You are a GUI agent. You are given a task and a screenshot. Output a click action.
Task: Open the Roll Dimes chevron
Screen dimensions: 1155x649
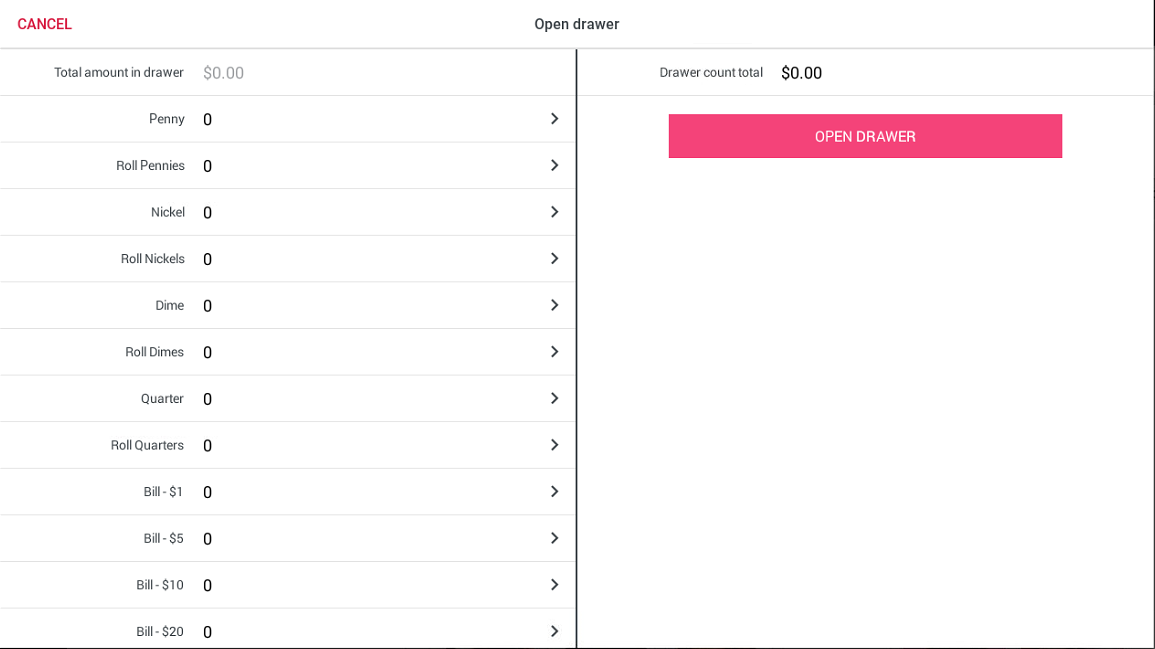click(554, 352)
